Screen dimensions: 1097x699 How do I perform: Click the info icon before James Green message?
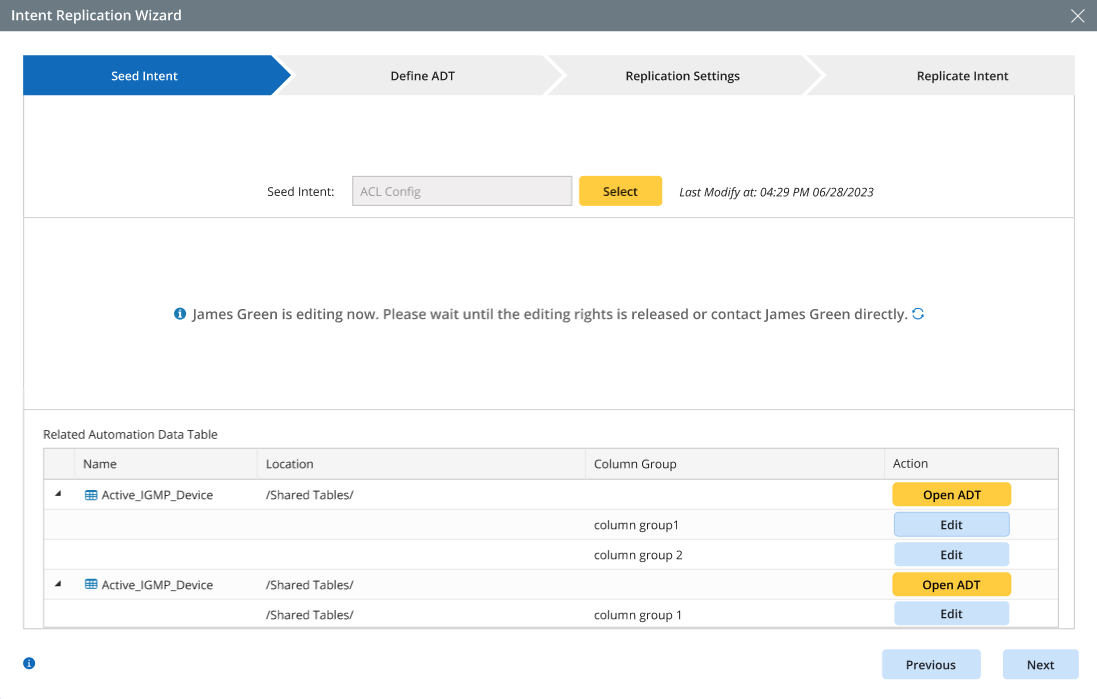(180, 314)
